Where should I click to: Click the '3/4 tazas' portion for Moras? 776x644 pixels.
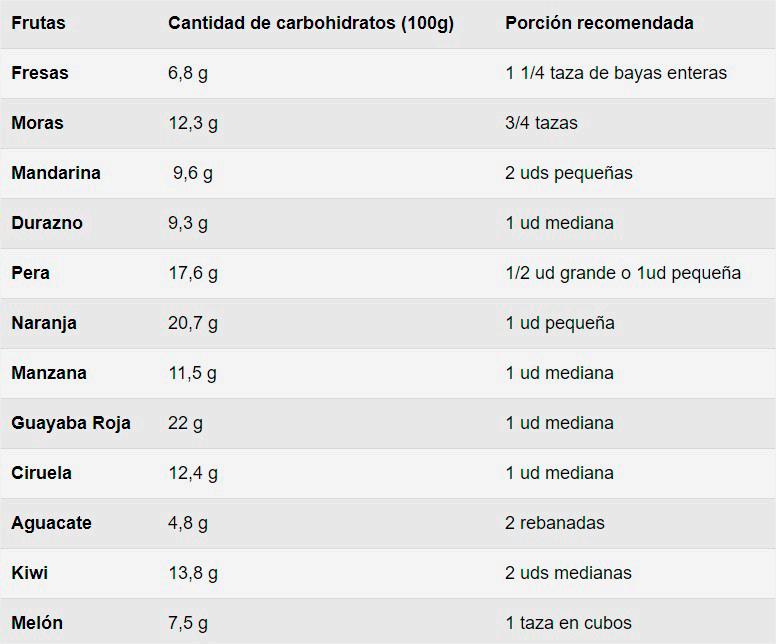tap(541, 123)
